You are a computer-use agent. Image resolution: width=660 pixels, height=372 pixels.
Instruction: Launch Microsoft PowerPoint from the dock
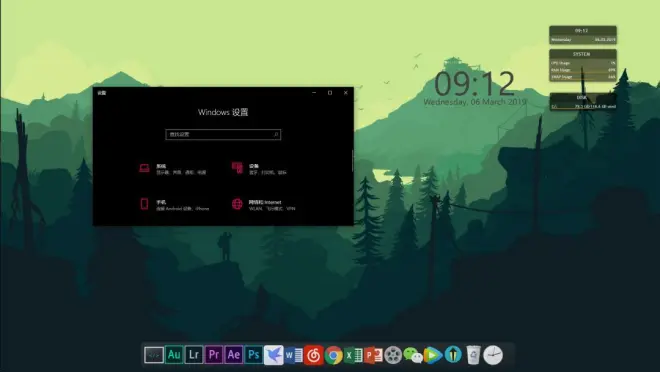coord(373,356)
